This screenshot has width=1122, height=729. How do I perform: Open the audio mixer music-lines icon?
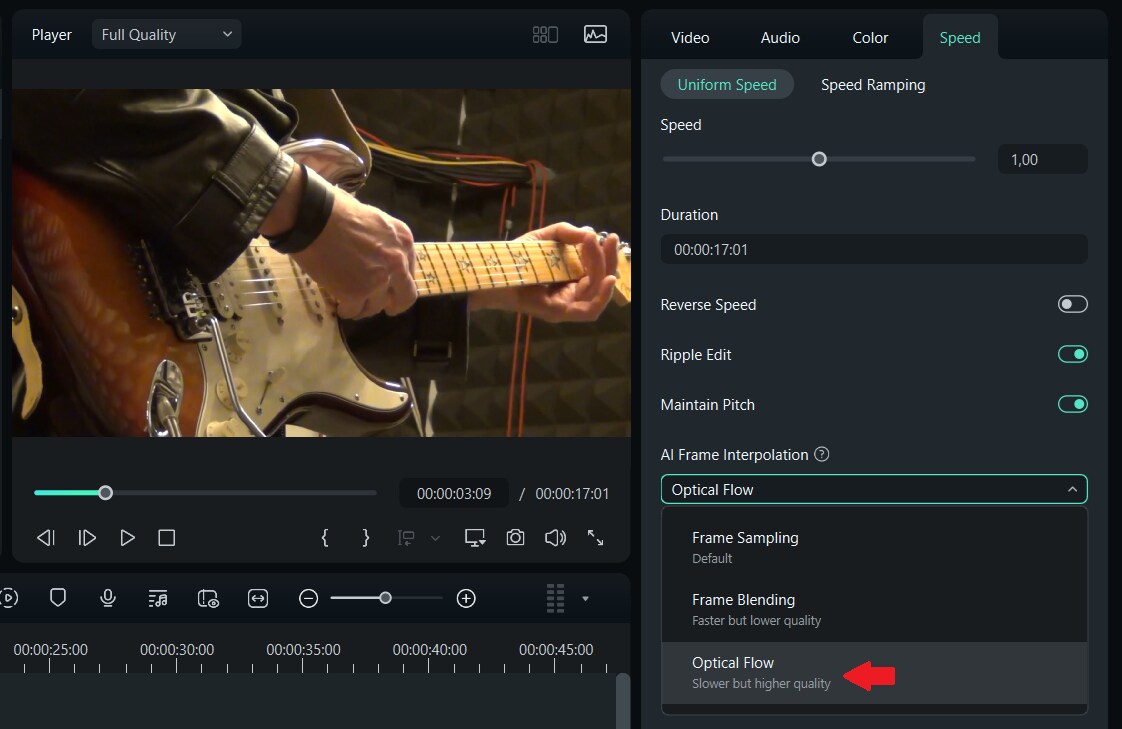pyautogui.click(x=157, y=598)
